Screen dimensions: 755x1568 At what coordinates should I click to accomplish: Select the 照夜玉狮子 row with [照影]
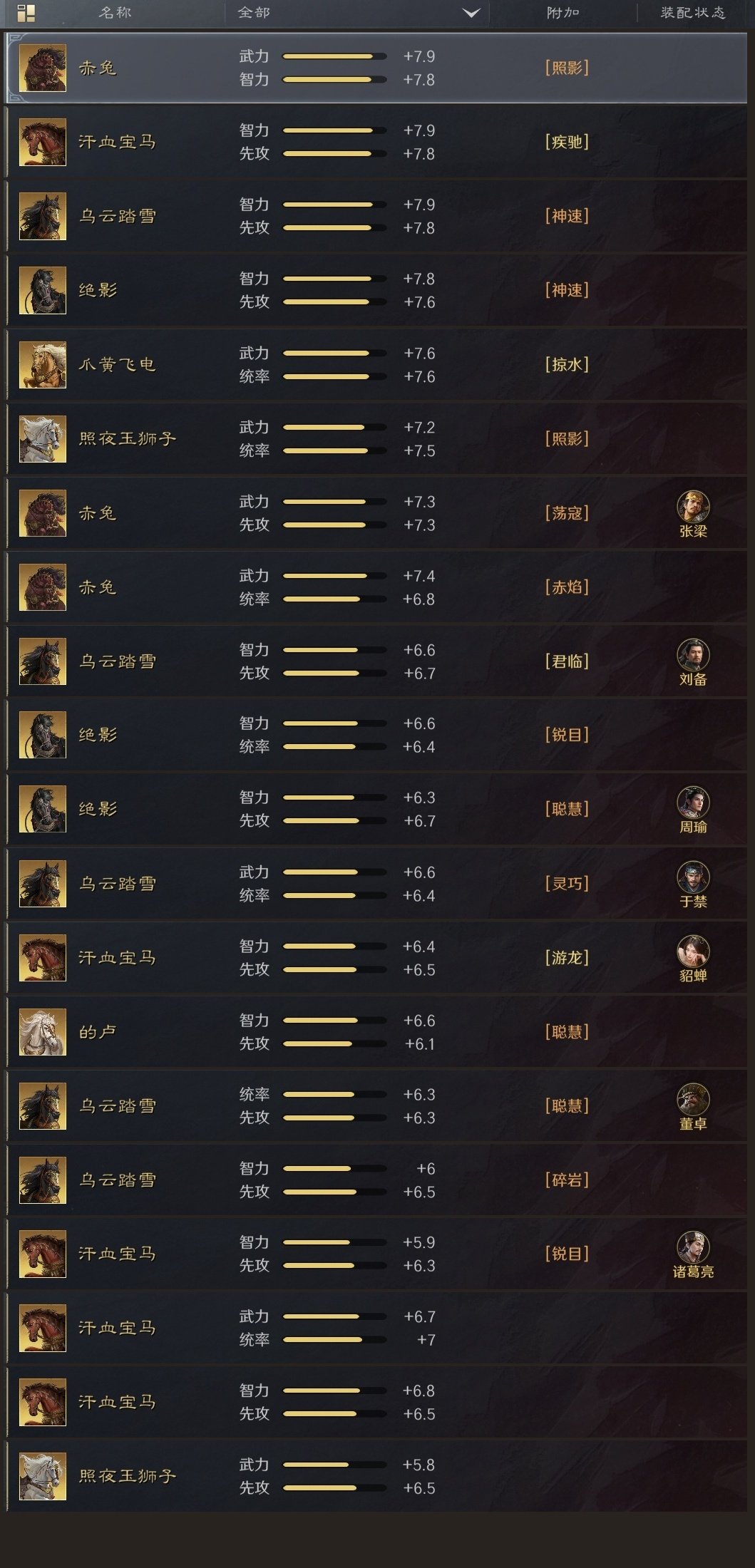[377, 439]
